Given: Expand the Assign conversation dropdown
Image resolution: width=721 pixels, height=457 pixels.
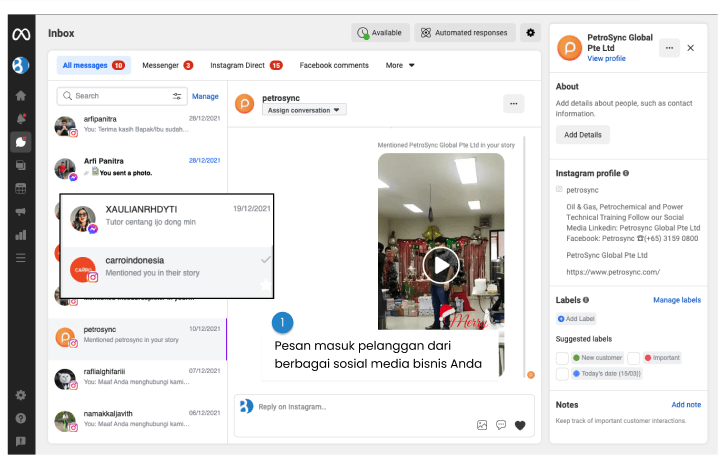Looking at the screenshot, I should click(304, 110).
